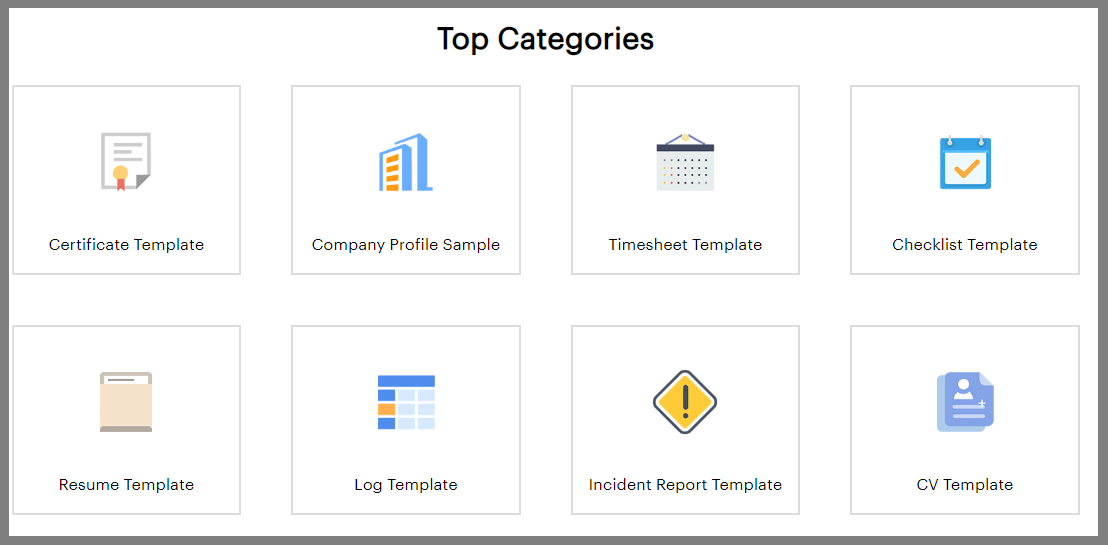Visit the Log Template link

click(406, 485)
